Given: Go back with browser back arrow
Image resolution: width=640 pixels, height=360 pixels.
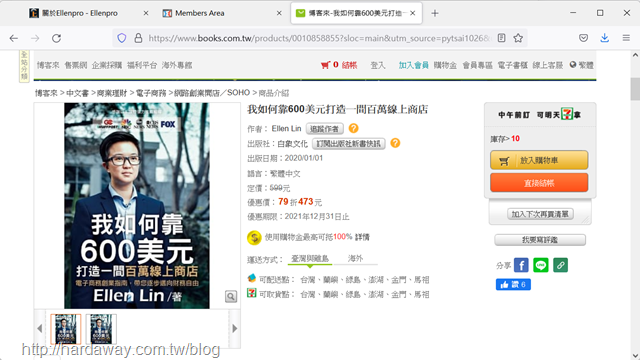Looking at the screenshot, I should [13, 38].
